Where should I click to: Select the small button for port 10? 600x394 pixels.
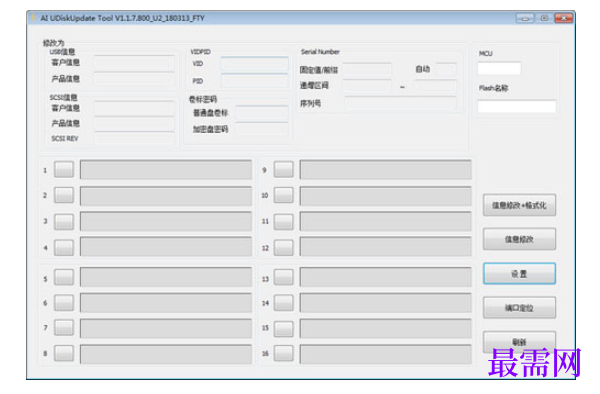coord(284,195)
